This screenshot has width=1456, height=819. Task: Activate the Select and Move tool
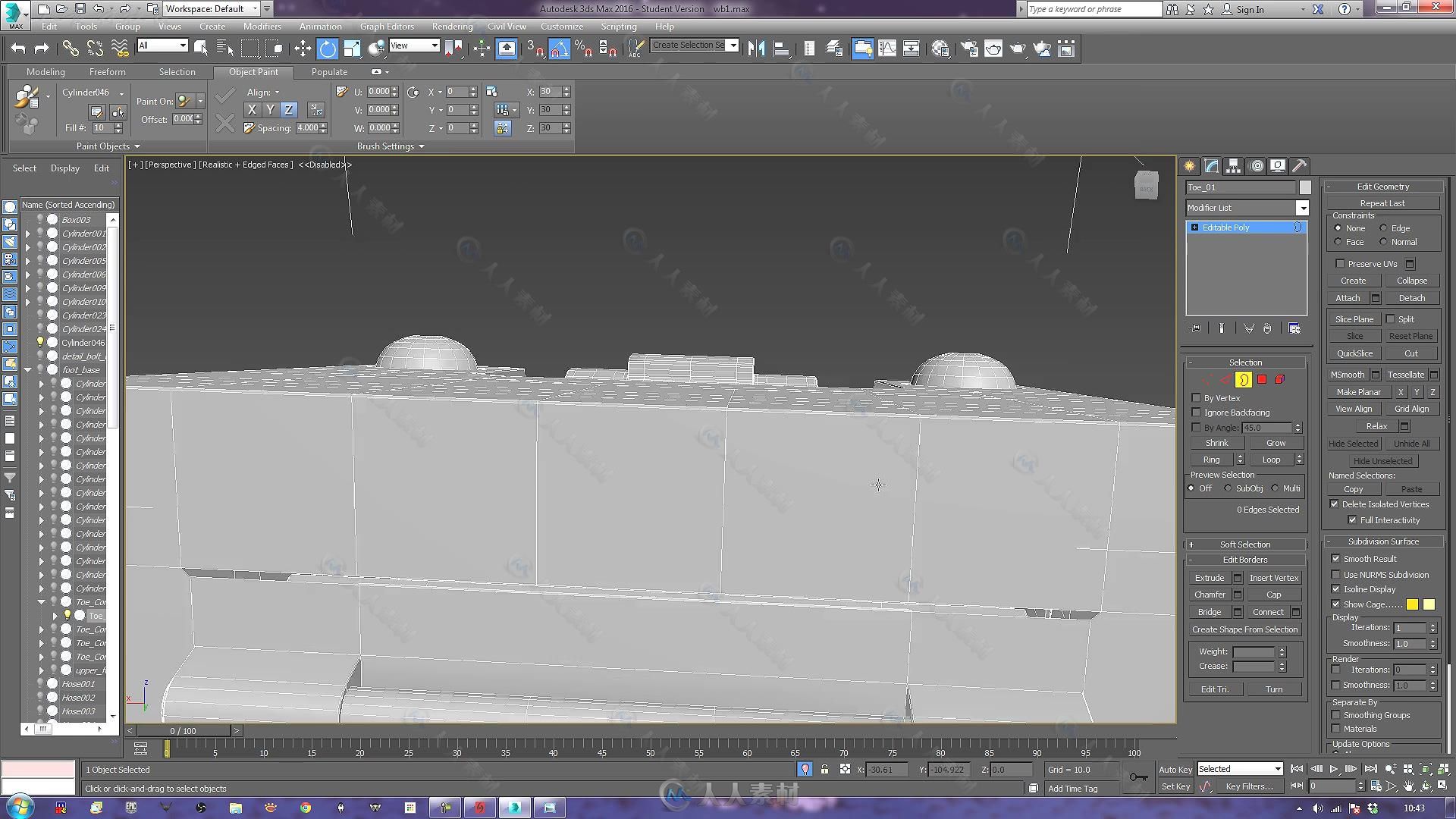click(x=303, y=49)
